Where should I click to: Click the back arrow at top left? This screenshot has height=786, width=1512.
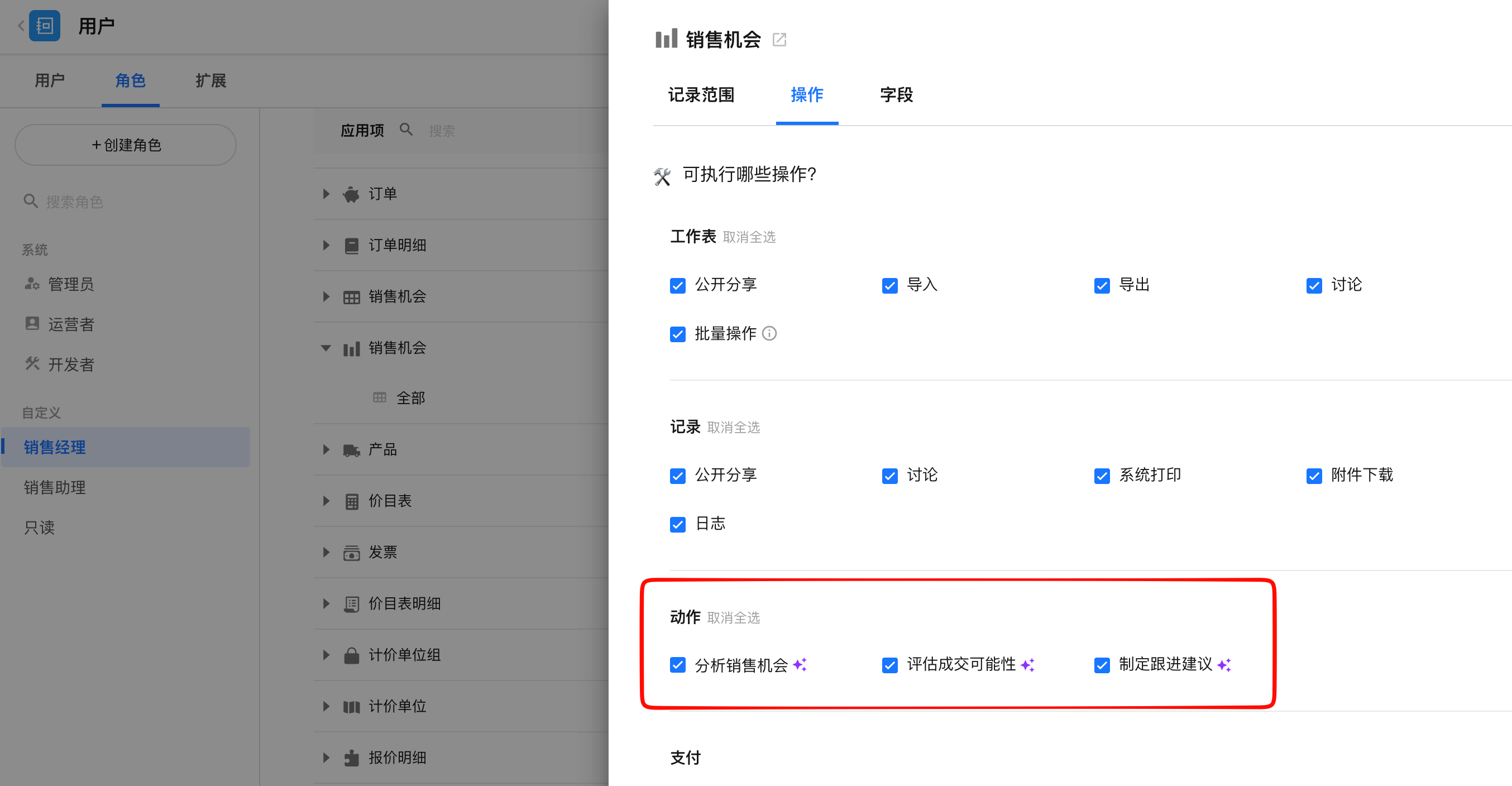coord(21,26)
